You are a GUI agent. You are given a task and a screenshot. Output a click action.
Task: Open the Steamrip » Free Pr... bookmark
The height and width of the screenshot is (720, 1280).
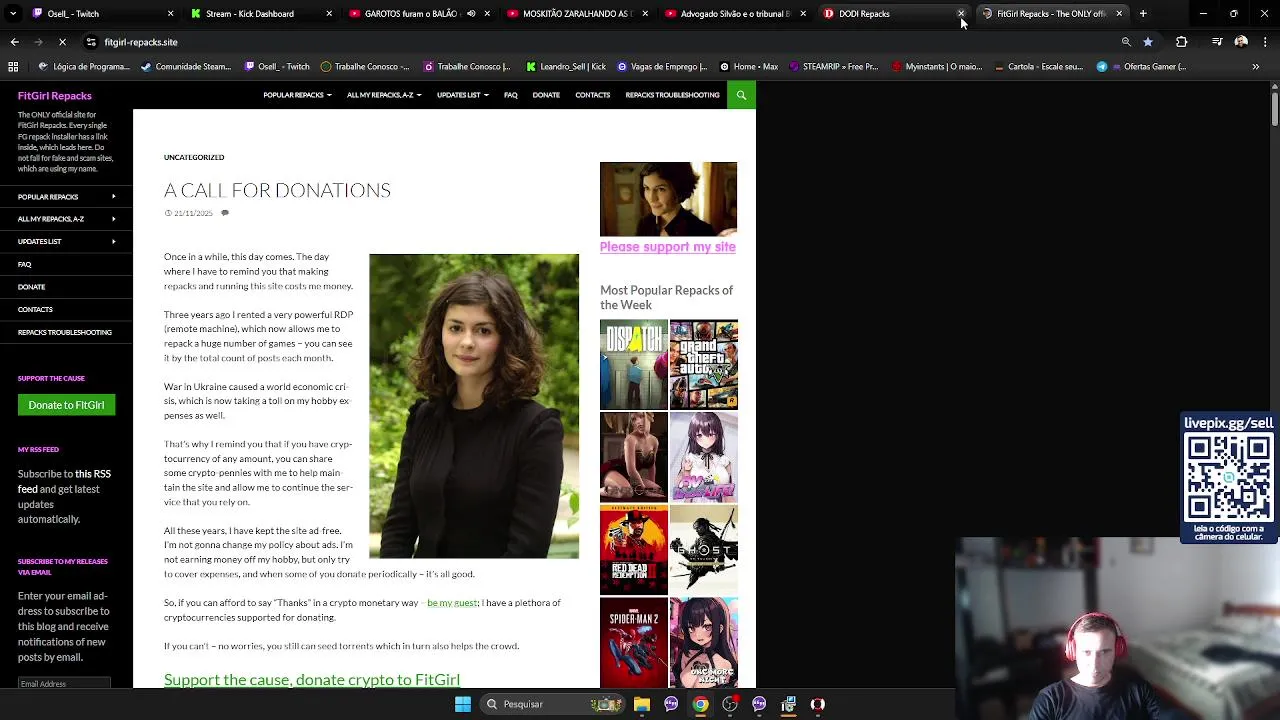pos(832,67)
